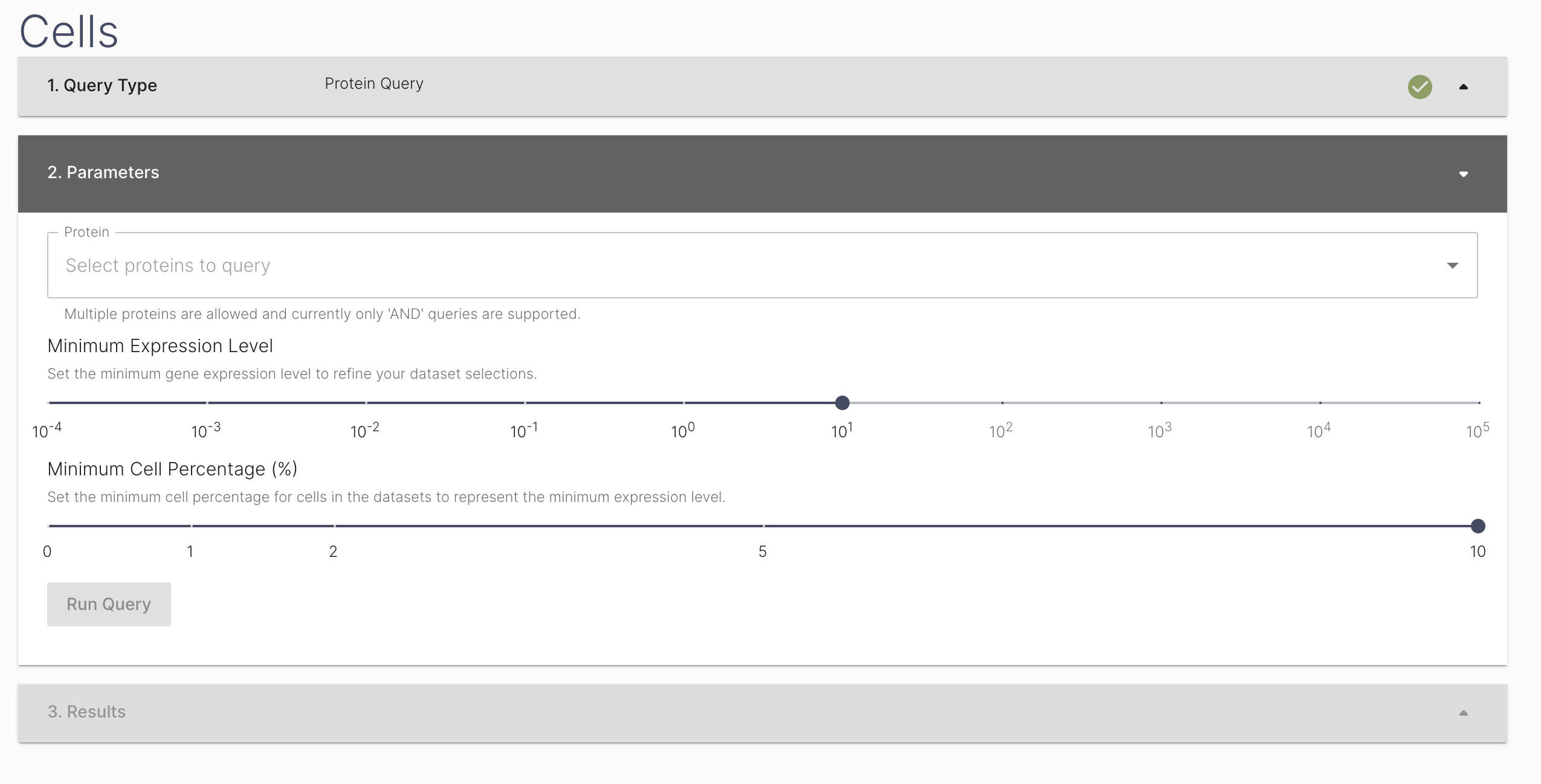Click the dropdown caret in Parameters header

tap(1464, 174)
